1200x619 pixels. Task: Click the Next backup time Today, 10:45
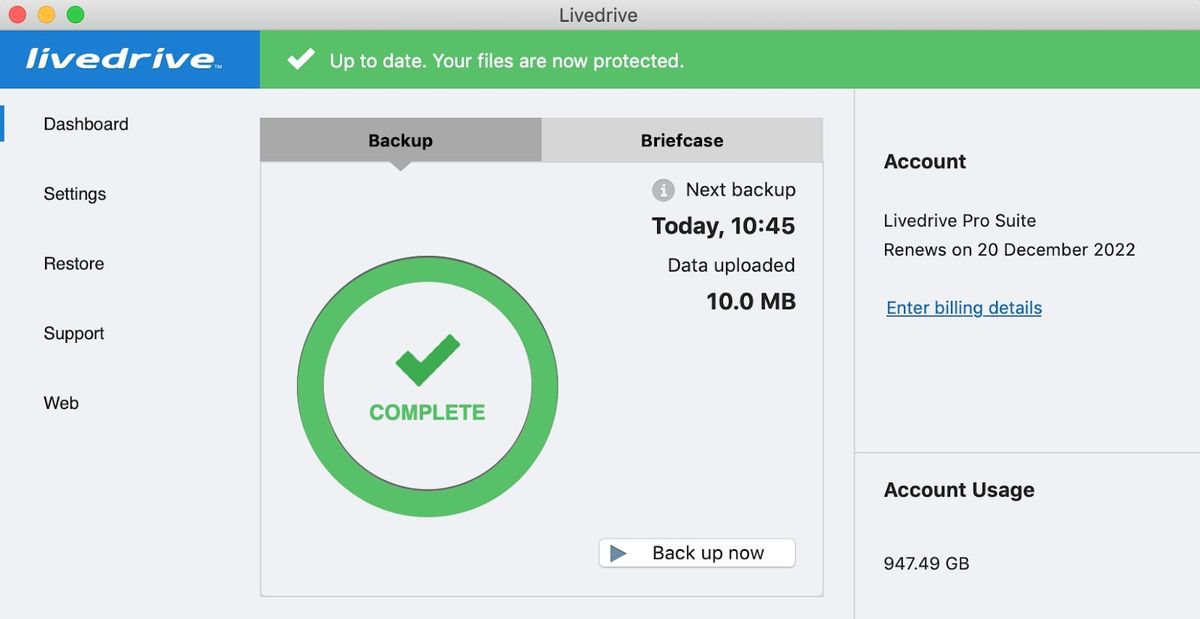tap(722, 226)
